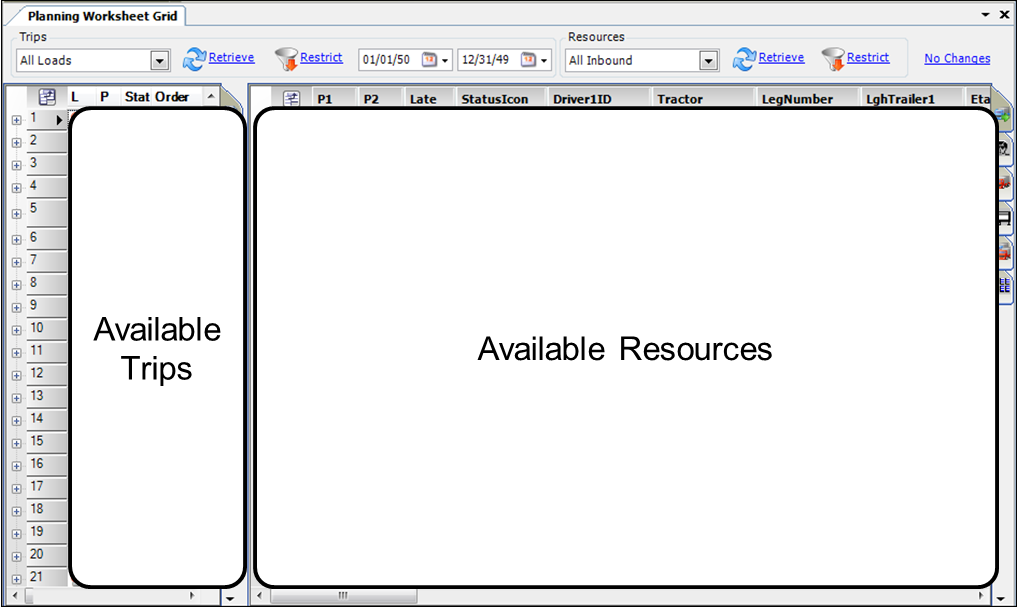Click the No Changes link
This screenshot has width=1017, height=608.
click(x=957, y=58)
